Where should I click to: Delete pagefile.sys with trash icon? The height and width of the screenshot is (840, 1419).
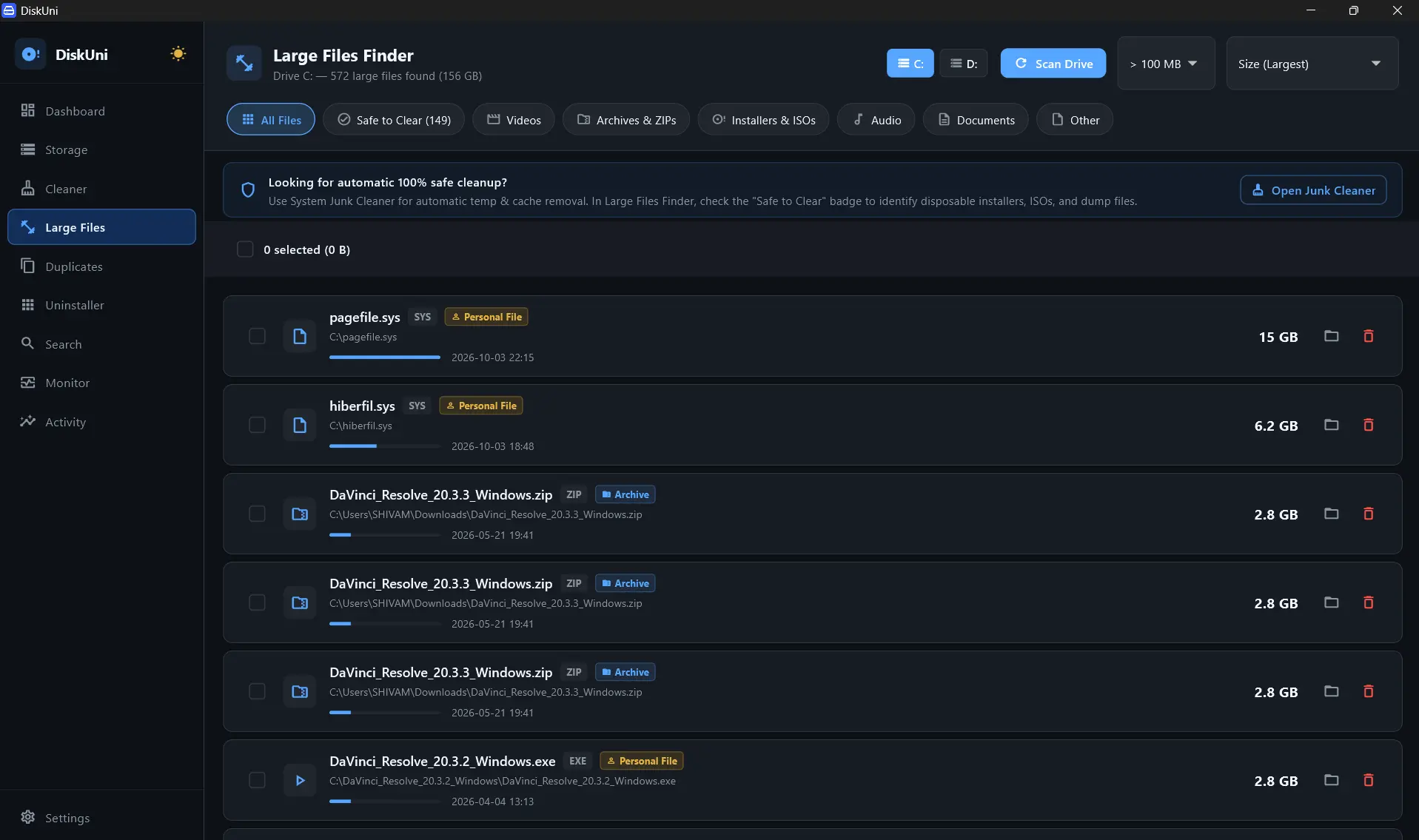1368,336
